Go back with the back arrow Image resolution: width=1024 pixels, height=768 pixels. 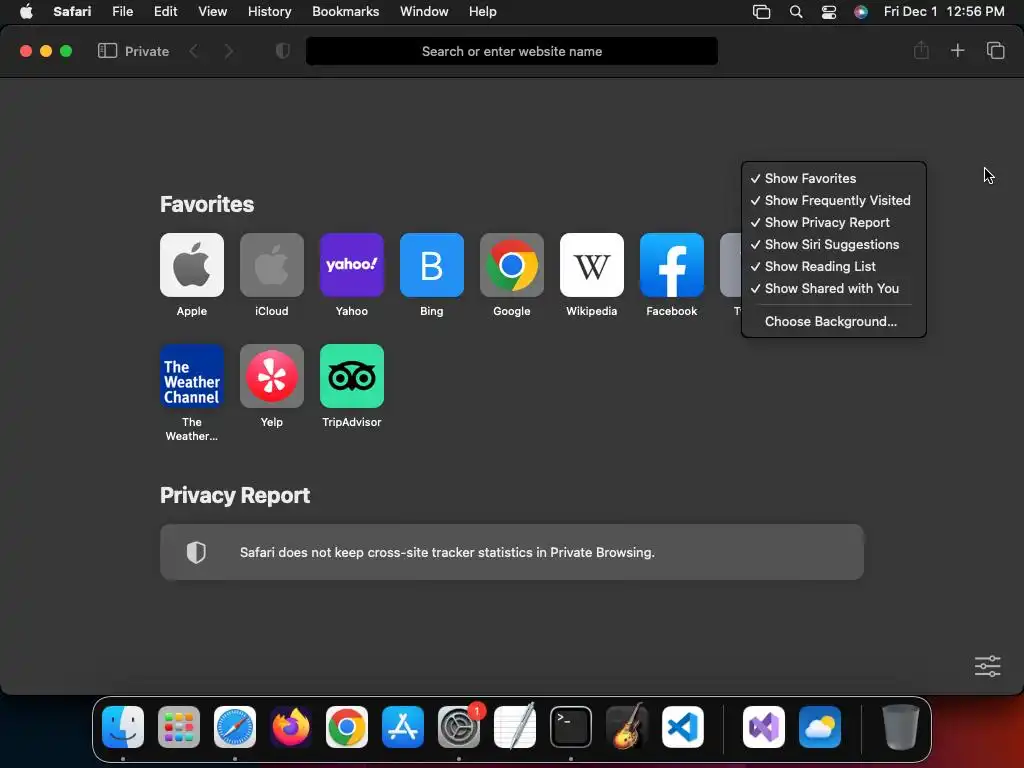(x=194, y=51)
